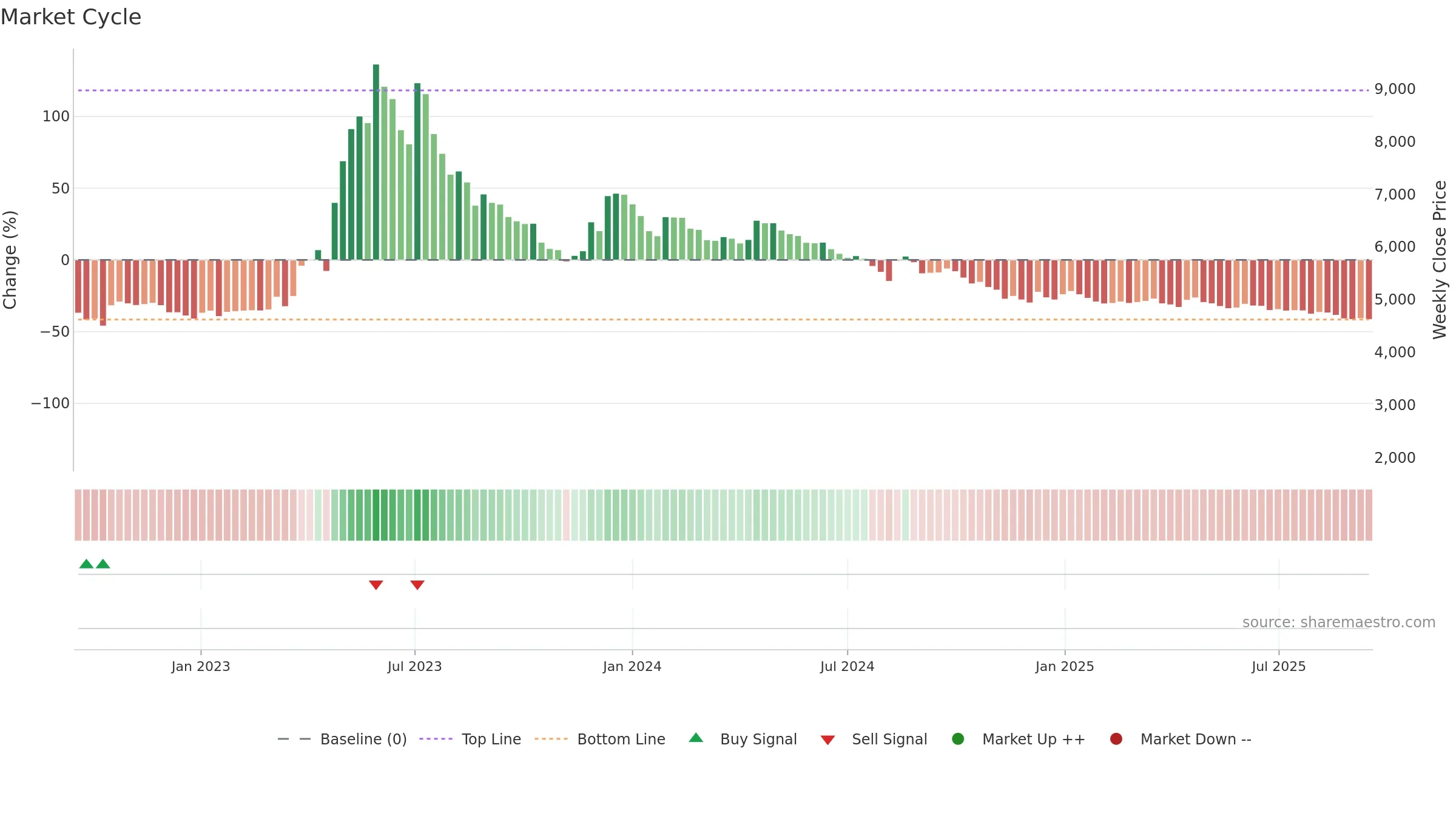Toggle Market Down -- legend entry
Viewport: 1456px width, 819px height.
tap(1180, 739)
